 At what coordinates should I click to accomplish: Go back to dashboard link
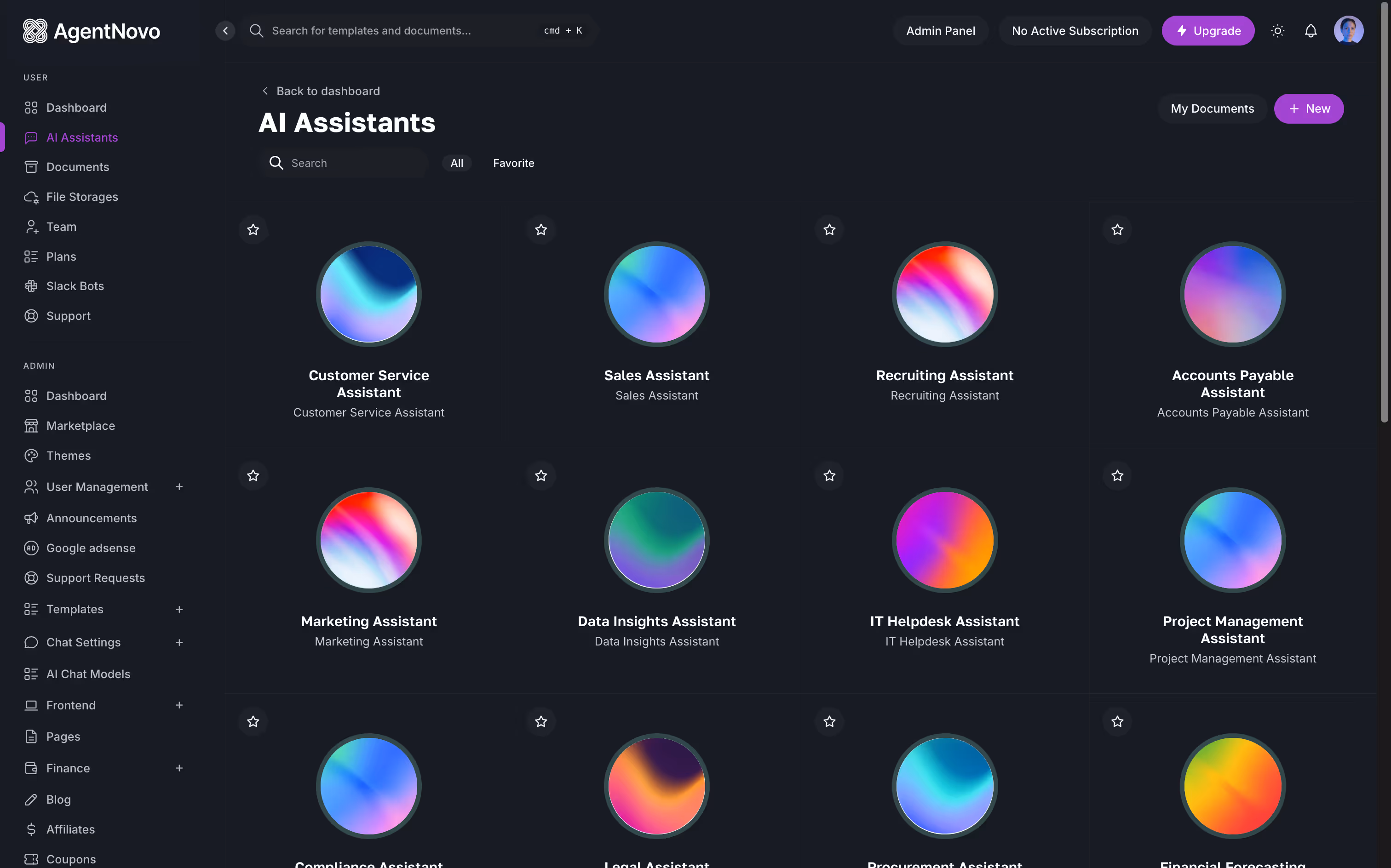(321, 91)
